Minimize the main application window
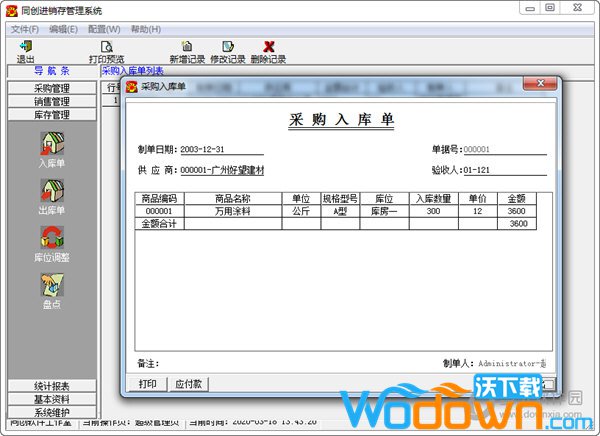600x436 pixels. point(530,8)
